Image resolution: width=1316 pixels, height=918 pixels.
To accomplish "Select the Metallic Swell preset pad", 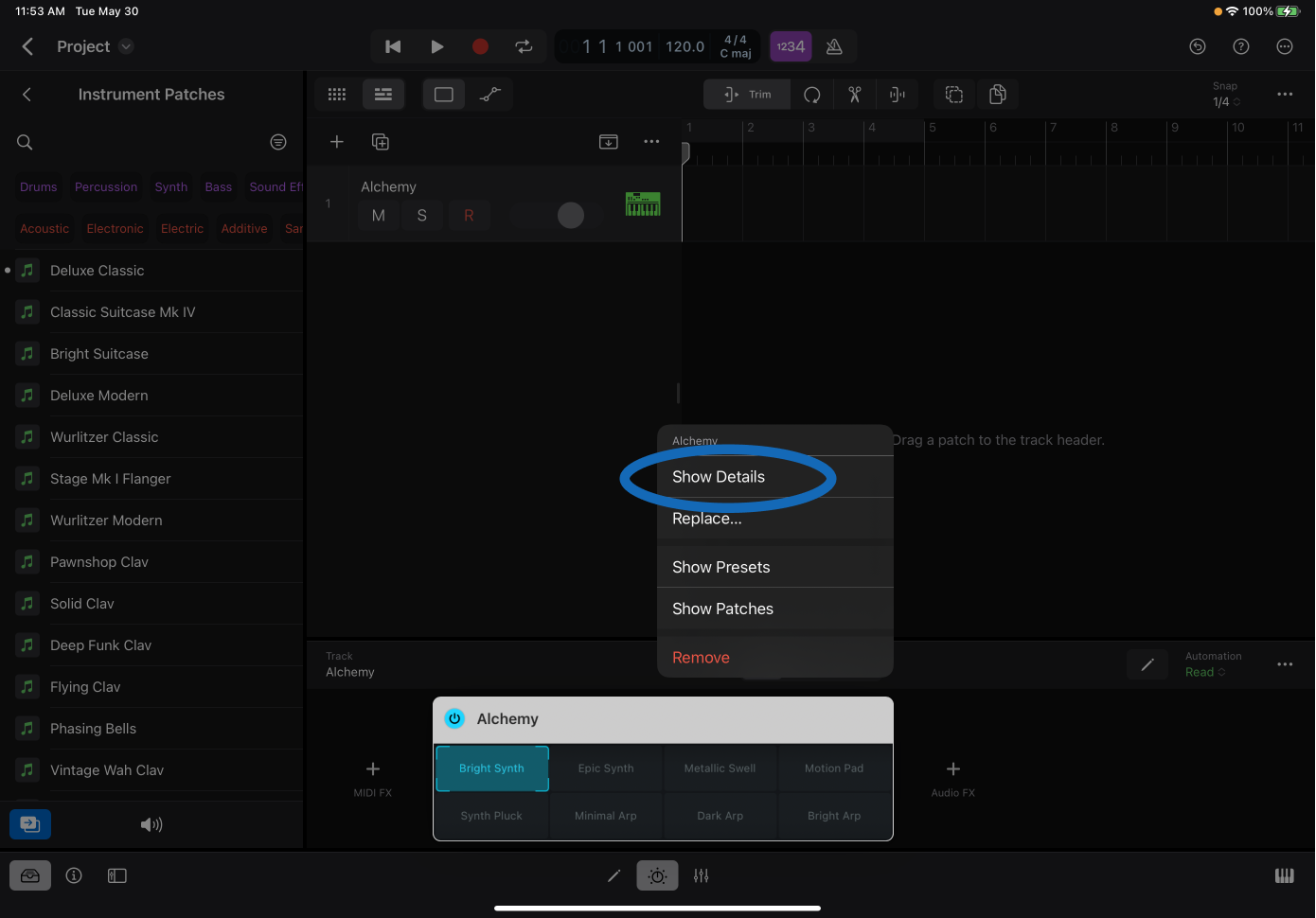I will coord(720,768).
